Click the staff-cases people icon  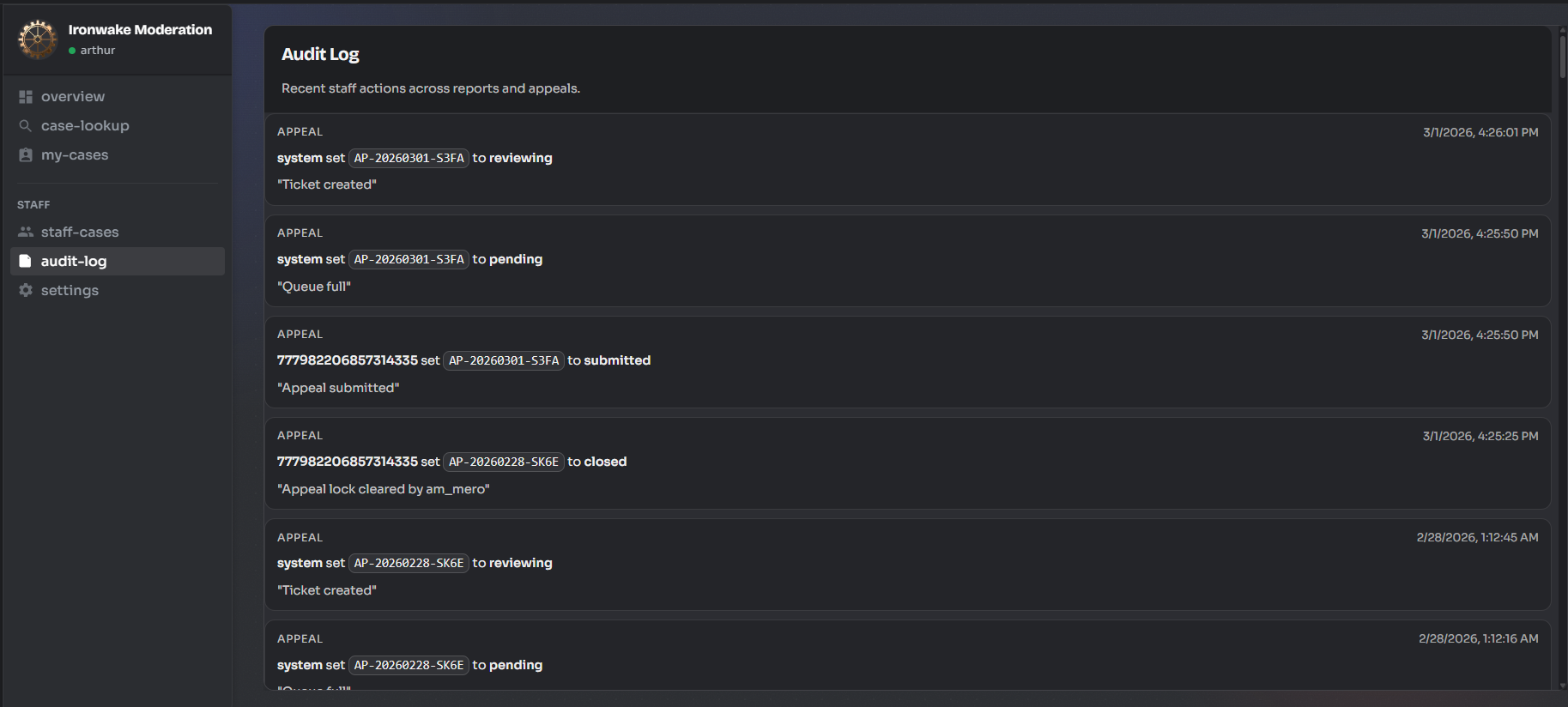pos(26,233)
